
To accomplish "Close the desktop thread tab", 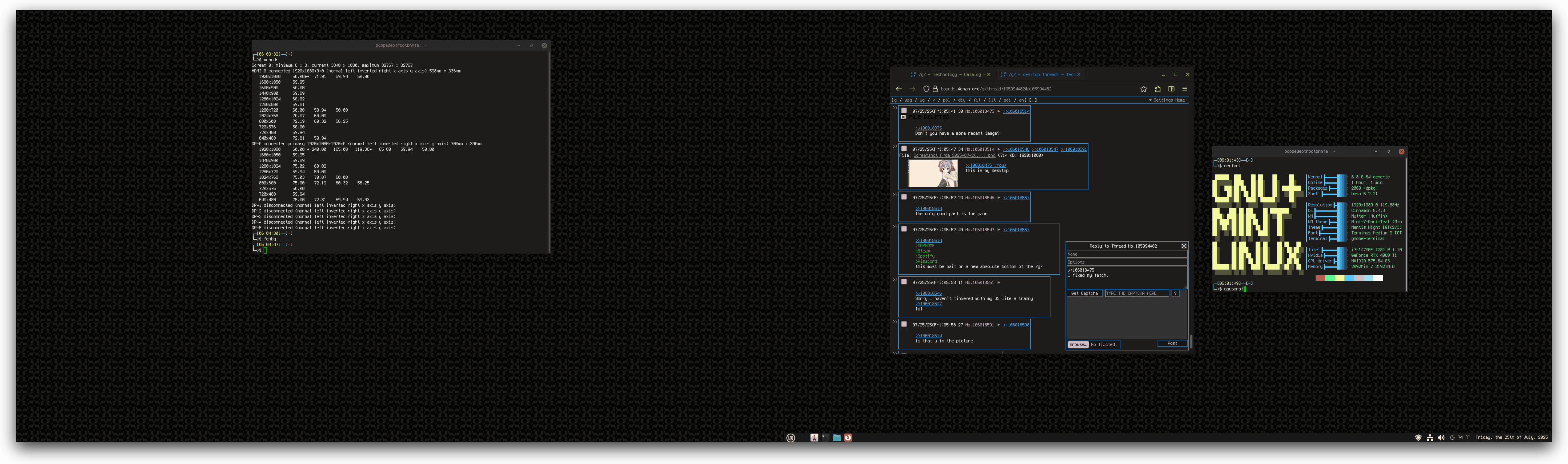I will (x=1079, y=74).
